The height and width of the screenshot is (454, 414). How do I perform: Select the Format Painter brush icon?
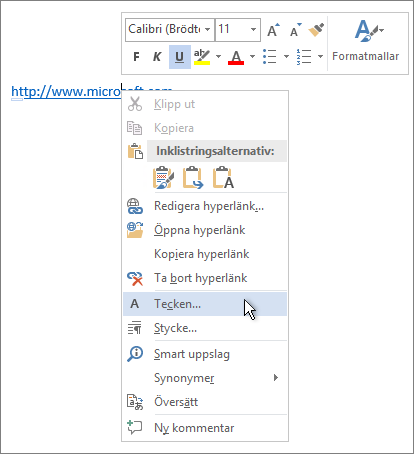(x=316, y=30)
